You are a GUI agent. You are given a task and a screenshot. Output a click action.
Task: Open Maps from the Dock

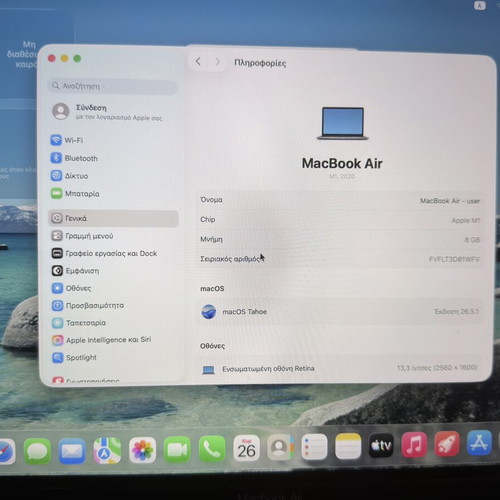[x=107, y=451]
